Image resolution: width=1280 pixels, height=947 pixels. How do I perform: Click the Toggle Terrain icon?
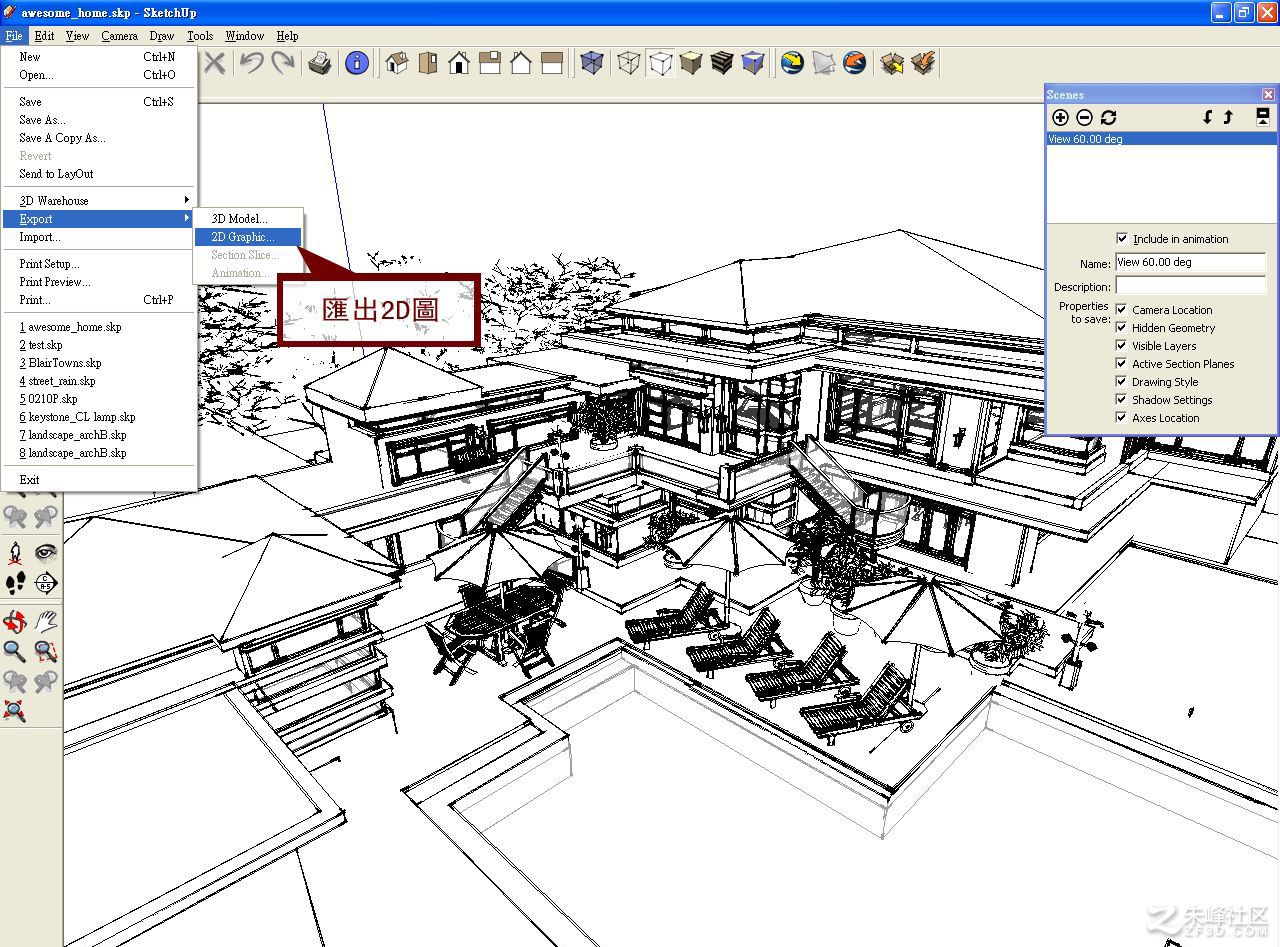823,64
